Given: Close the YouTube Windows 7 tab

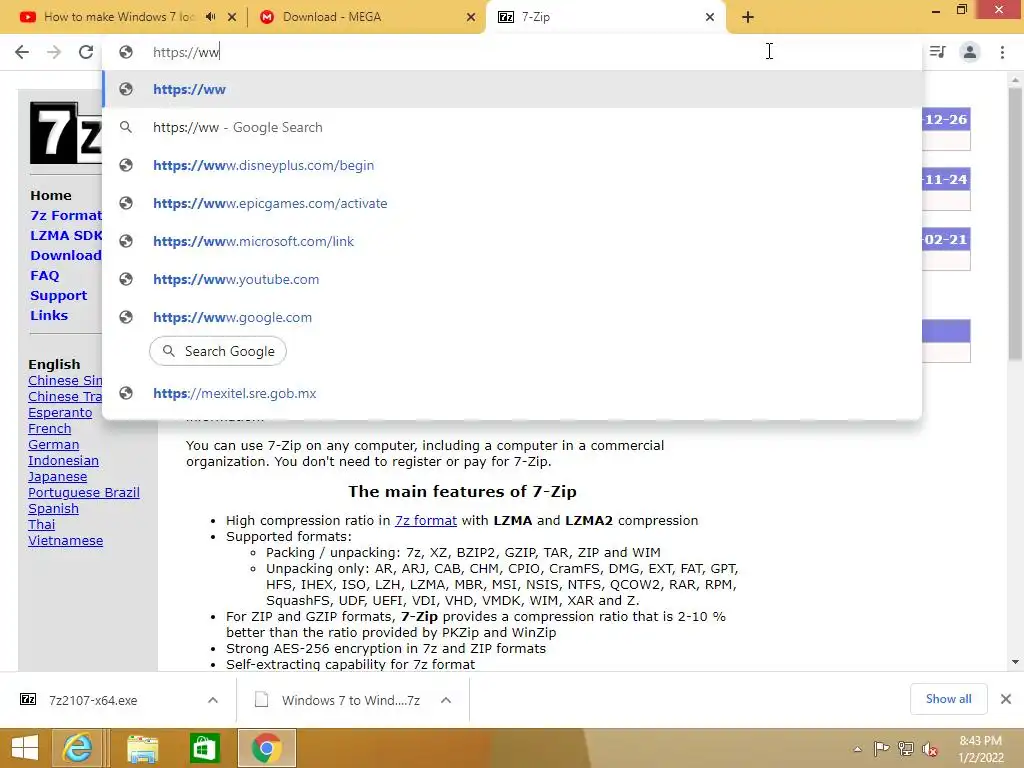Looking at the screenshot, I should 232,17.
